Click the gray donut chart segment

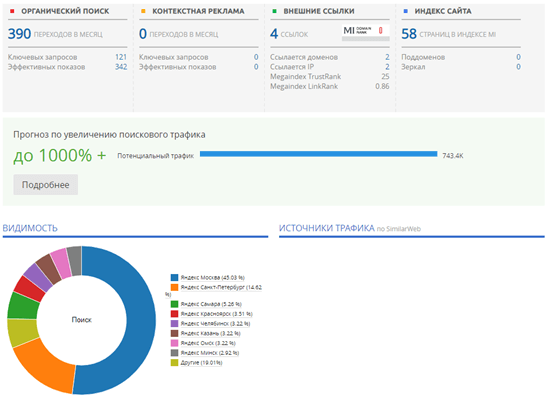(x=75, y=261)
